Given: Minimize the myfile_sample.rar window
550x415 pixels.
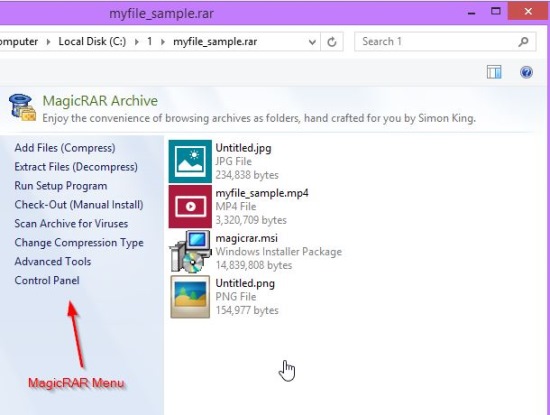Looking at the screenshot, I should [472, 12].
